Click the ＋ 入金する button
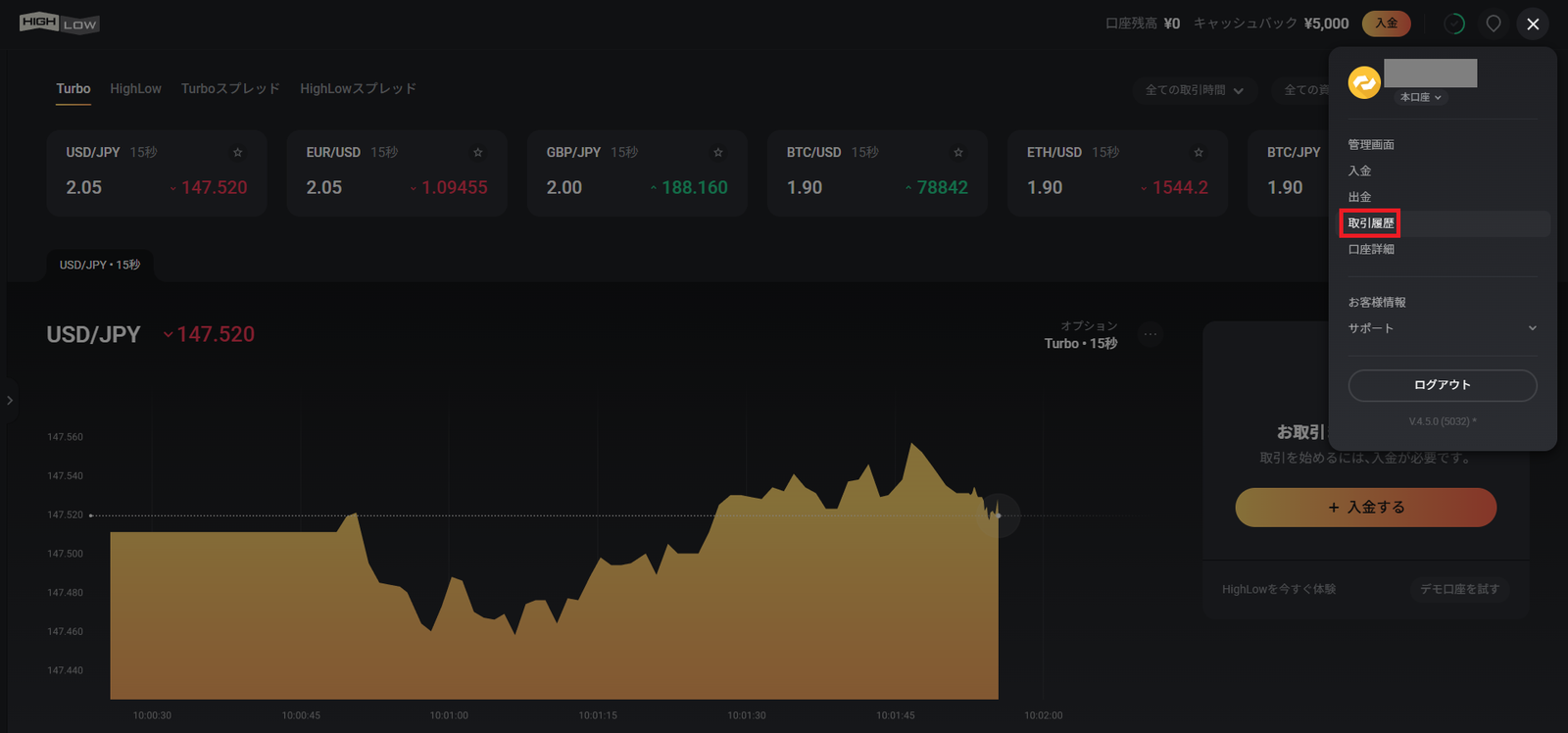This screenshot has width=1568, height=733. click(1366, 508)
